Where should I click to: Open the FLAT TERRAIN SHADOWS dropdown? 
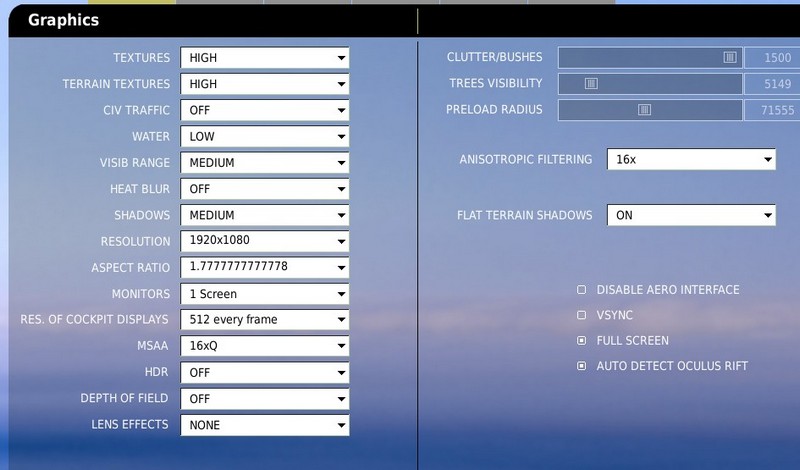[691, 215]
